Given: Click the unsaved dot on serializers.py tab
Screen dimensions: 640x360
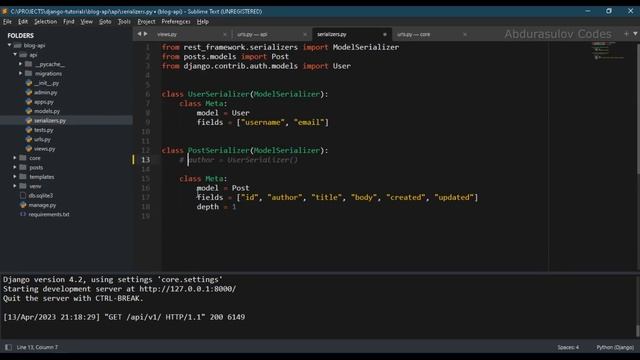Looking at the screenshot, I should coord(384,34).
